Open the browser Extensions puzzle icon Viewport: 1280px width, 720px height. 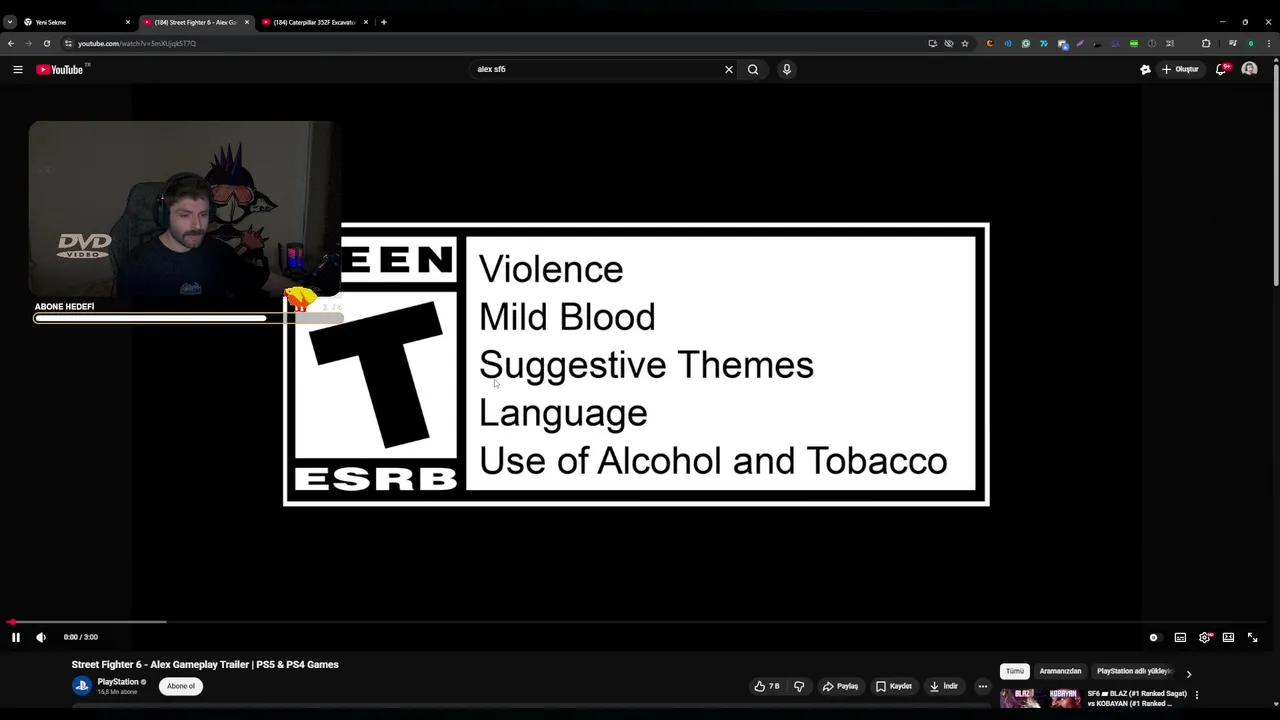1206,43
